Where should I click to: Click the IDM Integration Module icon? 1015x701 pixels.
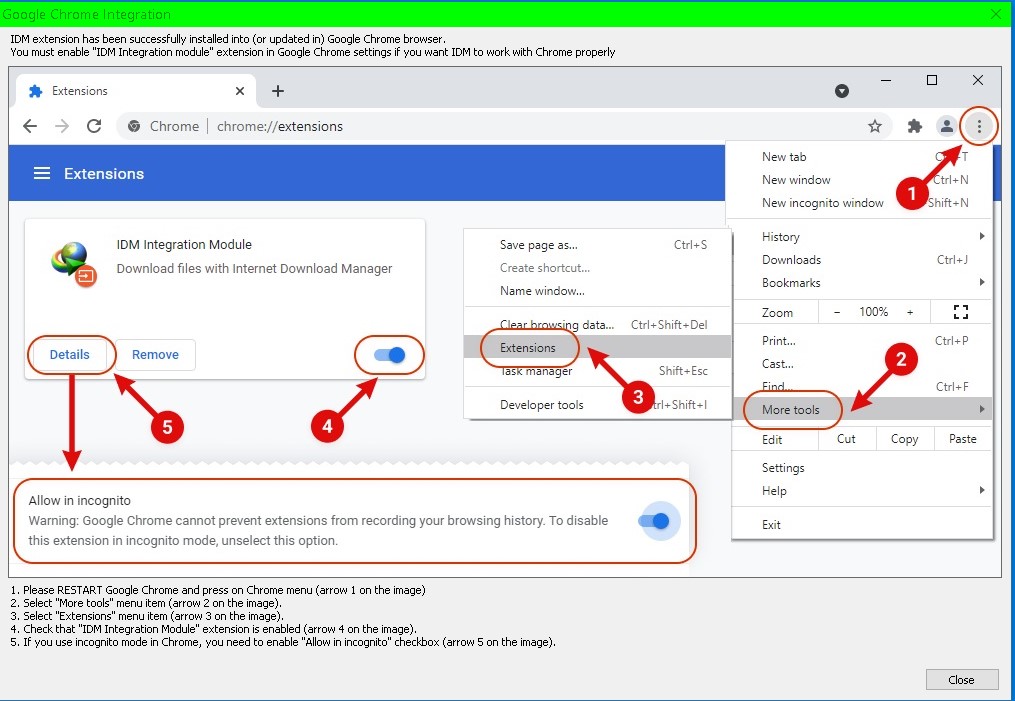[73, 264]
